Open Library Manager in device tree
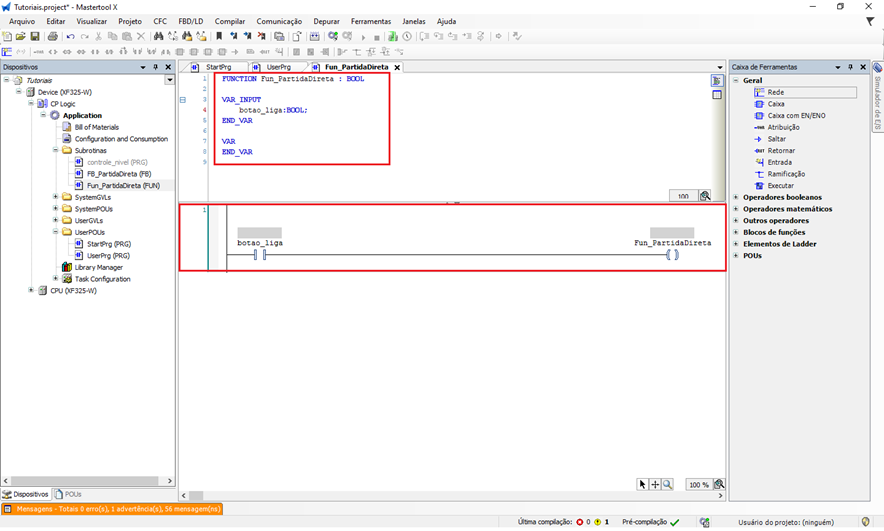The width and height of the screenshot is (884, 531). point(98,267)
